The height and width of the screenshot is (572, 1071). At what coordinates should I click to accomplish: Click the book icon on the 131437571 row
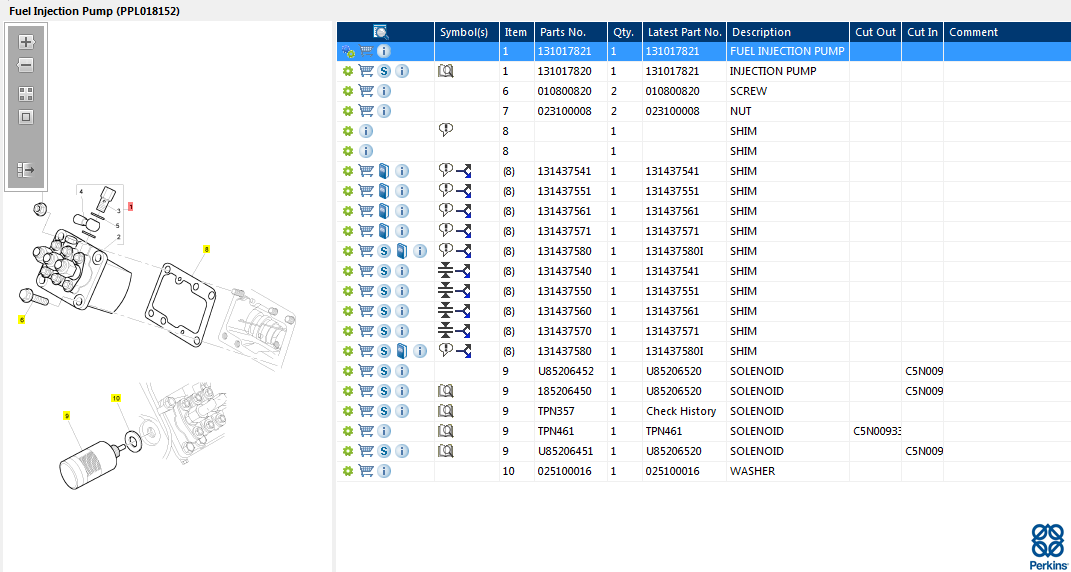pos(384,231)
